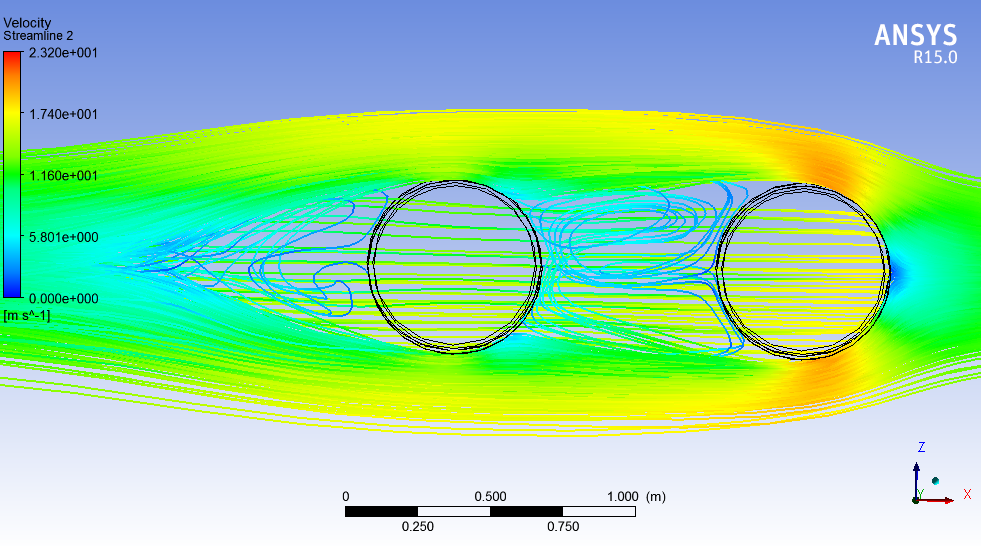Click the left cylinder outline

click(455, 267)
